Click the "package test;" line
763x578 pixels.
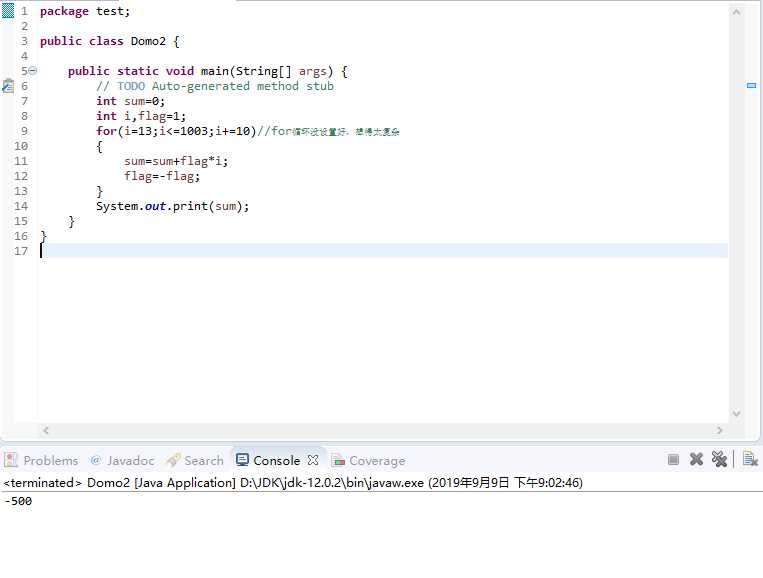pyautogui.click(x=85, y=11)
